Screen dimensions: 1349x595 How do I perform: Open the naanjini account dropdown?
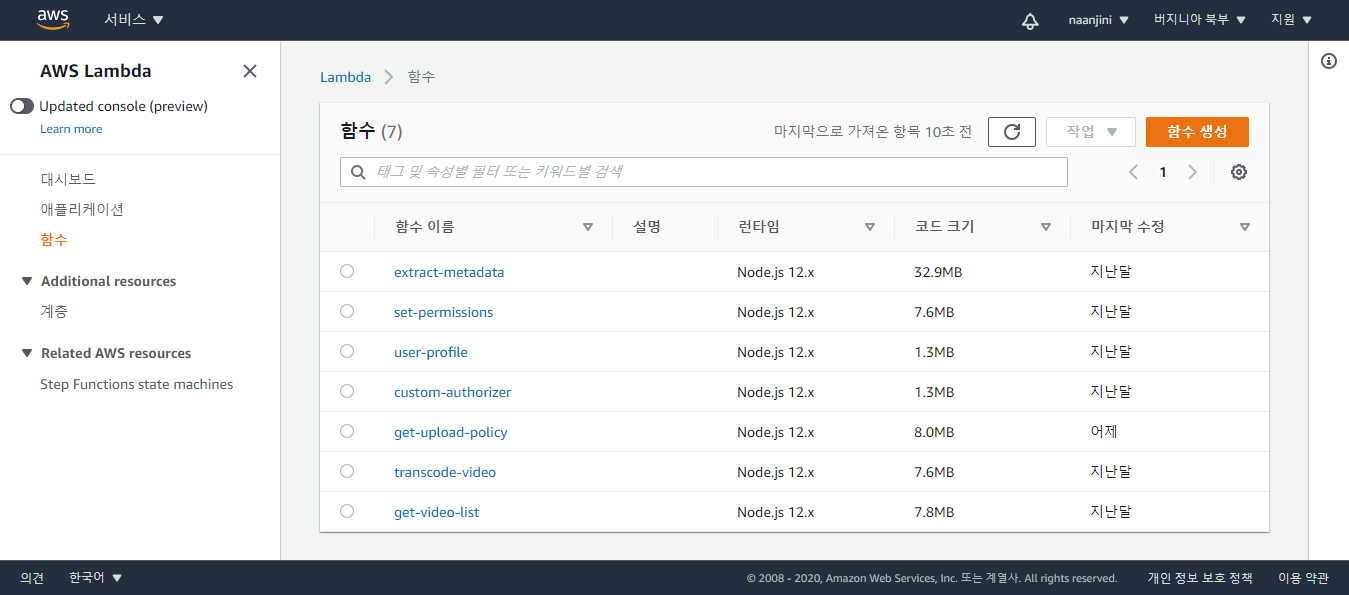click(x=1098, y=20)
